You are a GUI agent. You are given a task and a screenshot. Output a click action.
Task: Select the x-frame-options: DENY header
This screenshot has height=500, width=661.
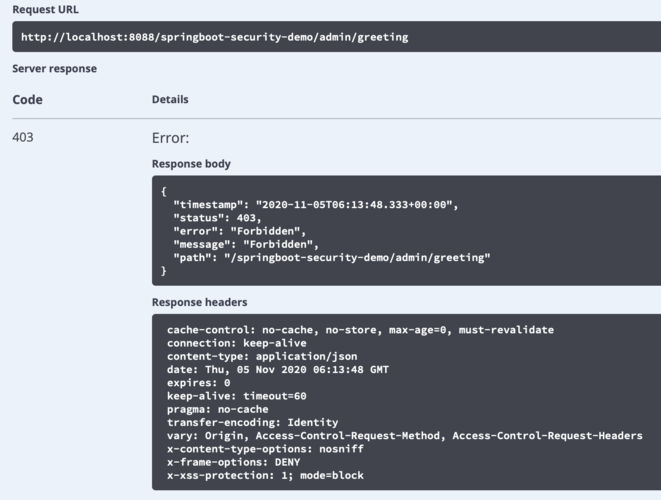(x=234, y=462)
